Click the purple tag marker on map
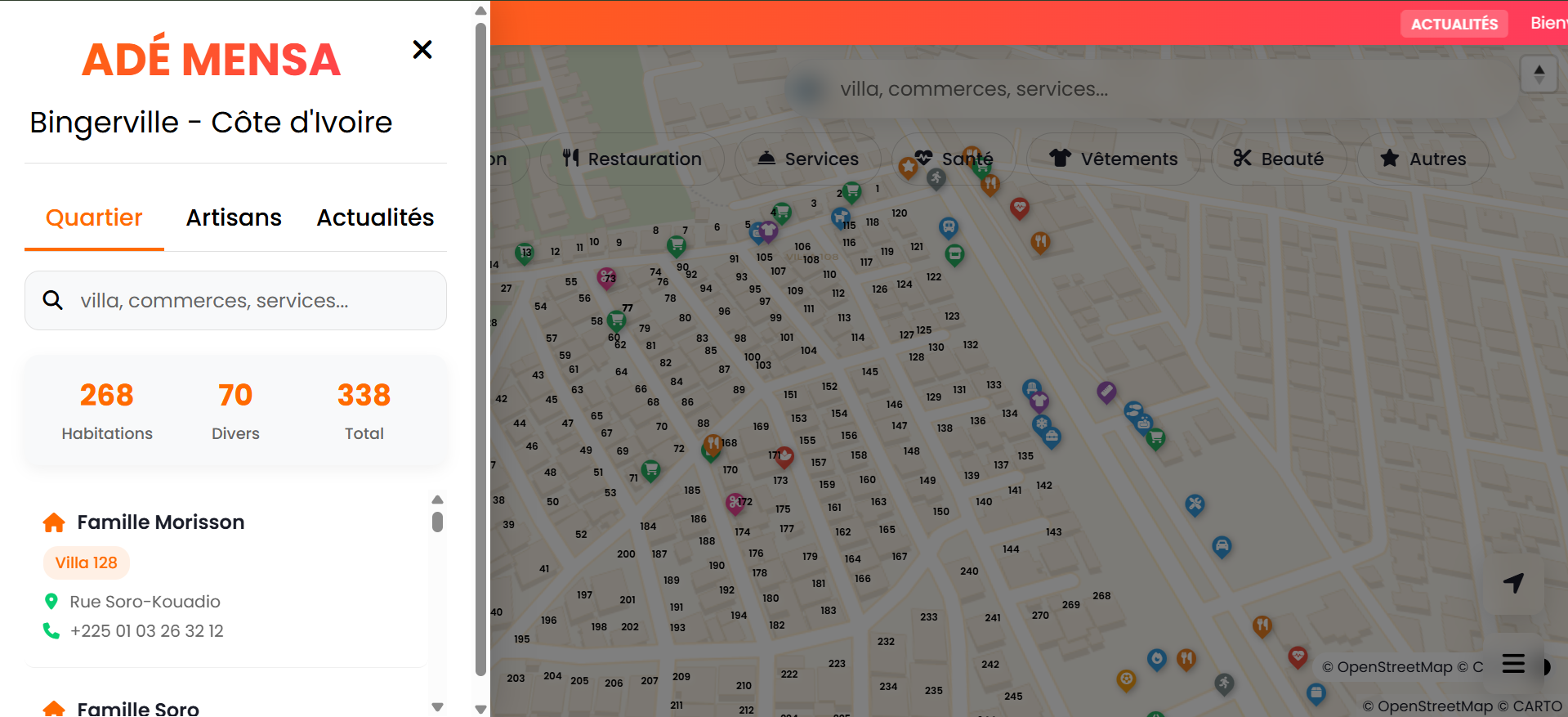 (x=1106, y=392)
